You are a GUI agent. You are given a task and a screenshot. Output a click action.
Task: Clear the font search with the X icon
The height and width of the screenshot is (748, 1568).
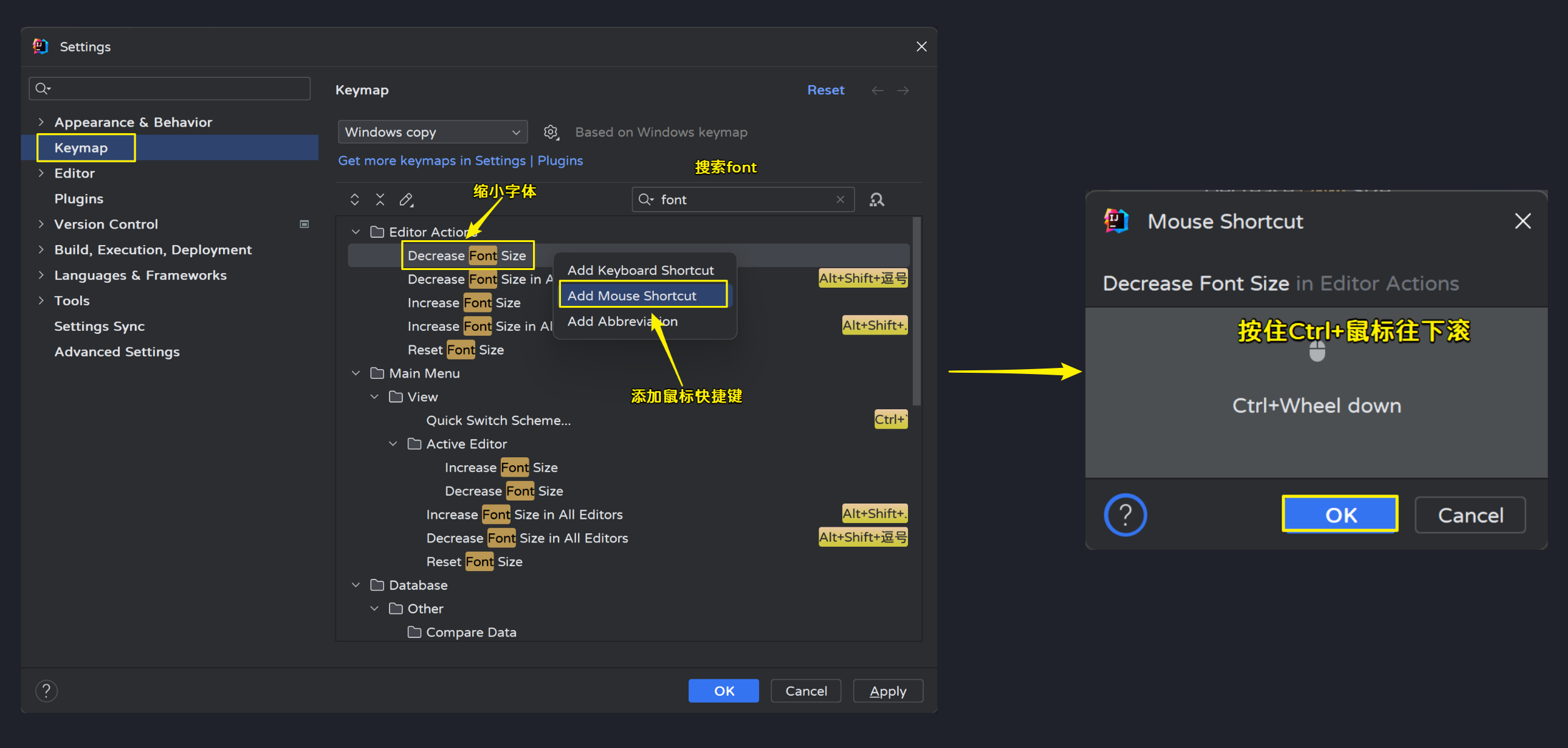pyautogui.click(x=840, y=199)
